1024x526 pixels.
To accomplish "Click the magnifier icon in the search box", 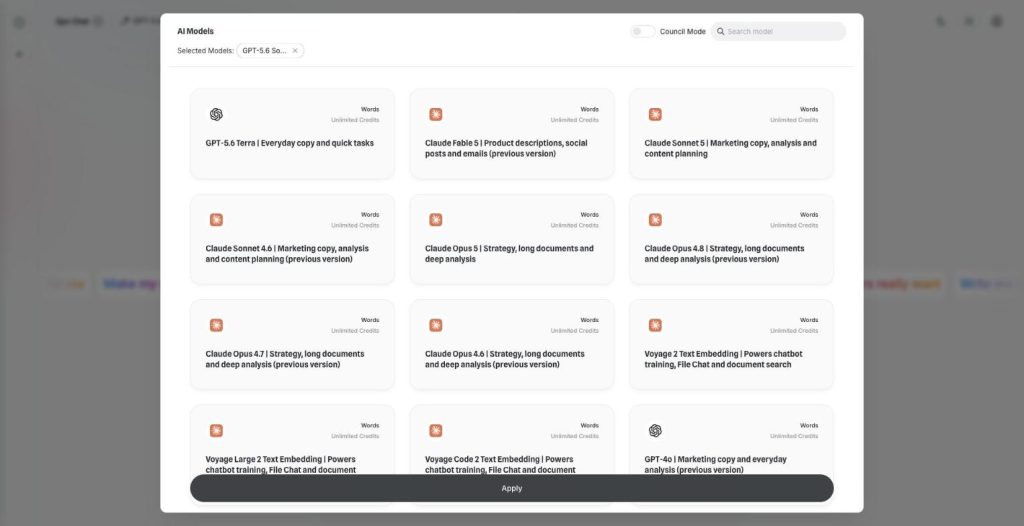I will [x=720, y=31].
